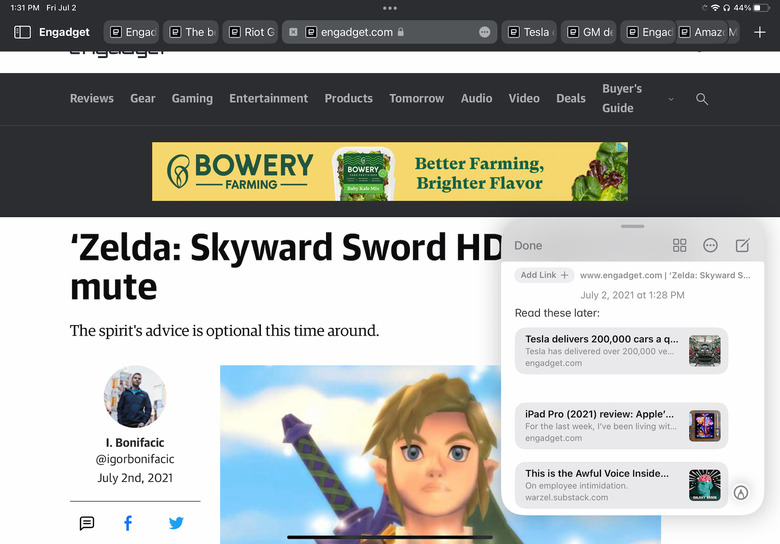Open I. Bonifacic author name link
Viewport: 780px width, 544px height.
[135, 442]
